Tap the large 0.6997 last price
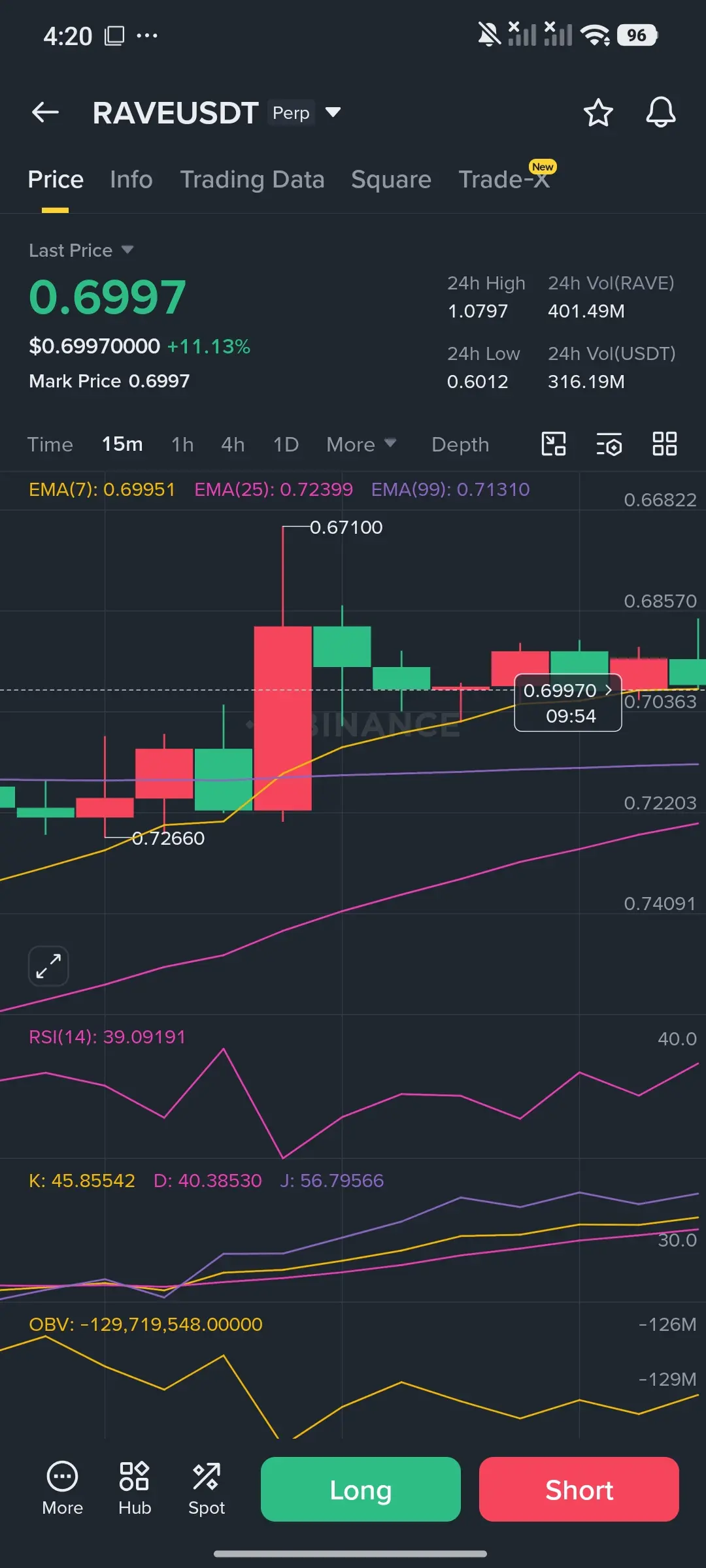This screenshot has height=1568, width=706. [108, 297]
